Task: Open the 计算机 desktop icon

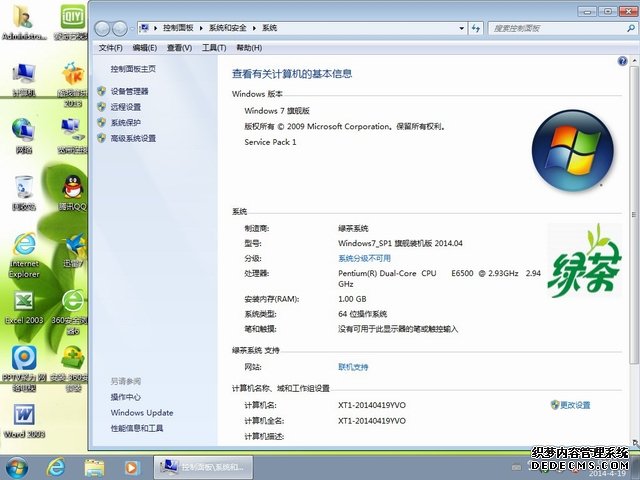Action: [24, 80]
